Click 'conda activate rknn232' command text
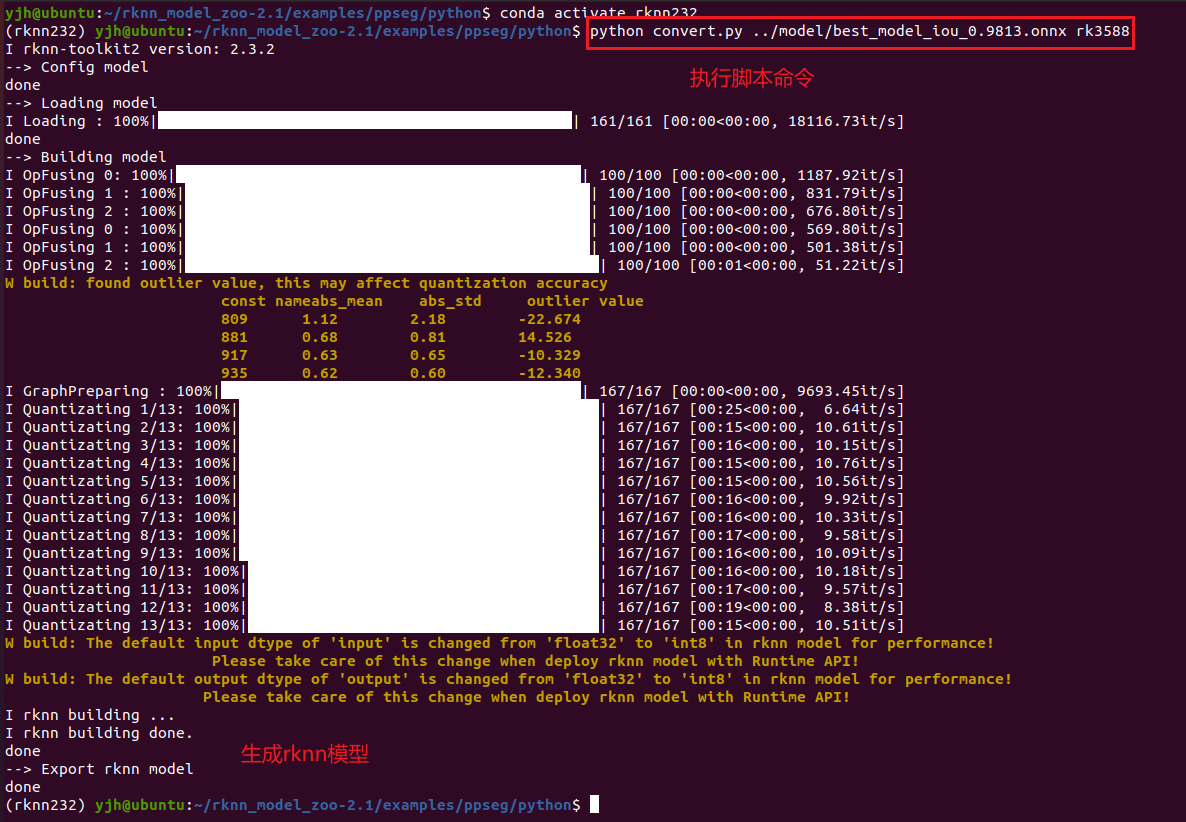 tap(598, 13)
